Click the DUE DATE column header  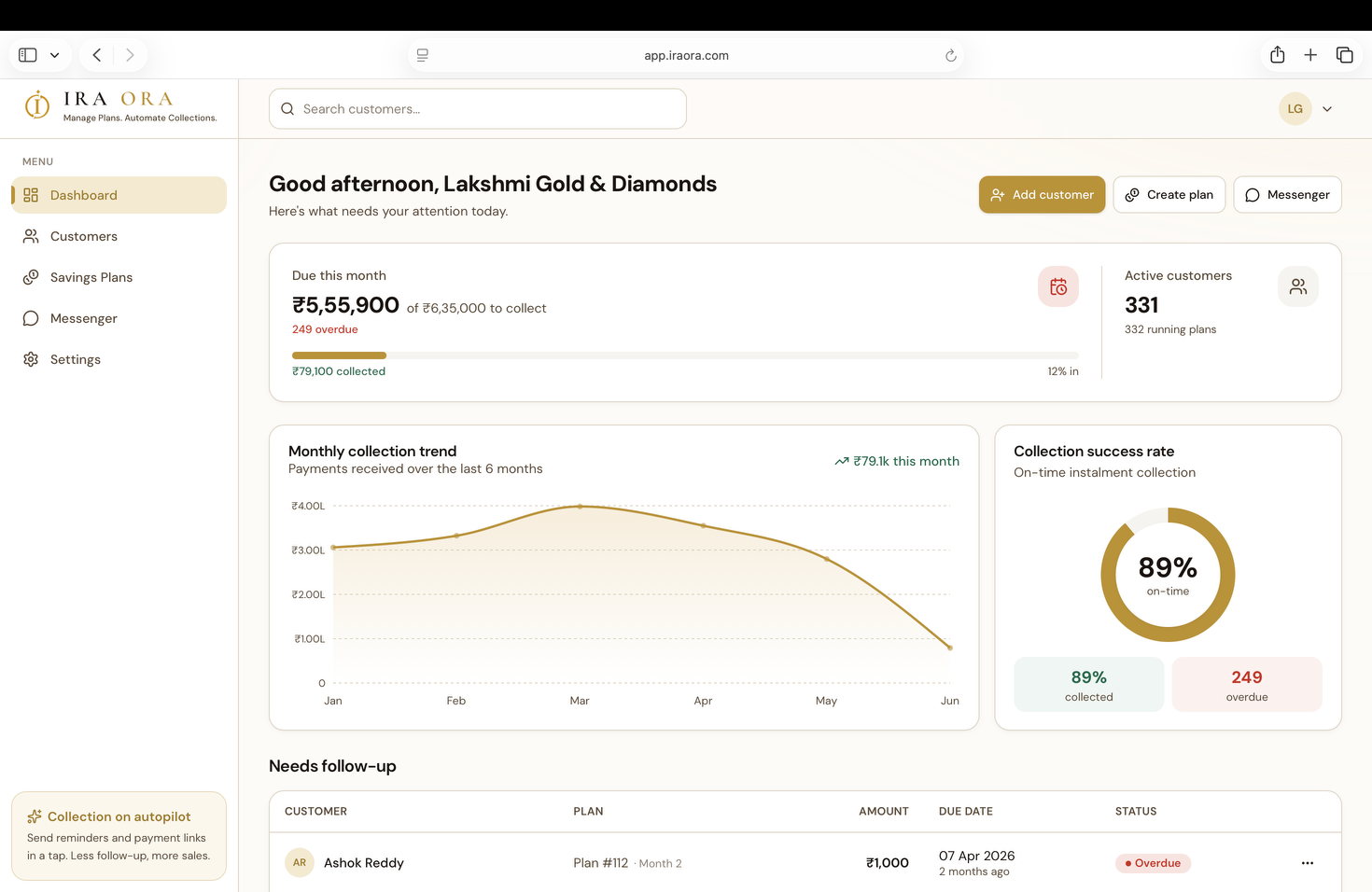click(x=966, y=812)
